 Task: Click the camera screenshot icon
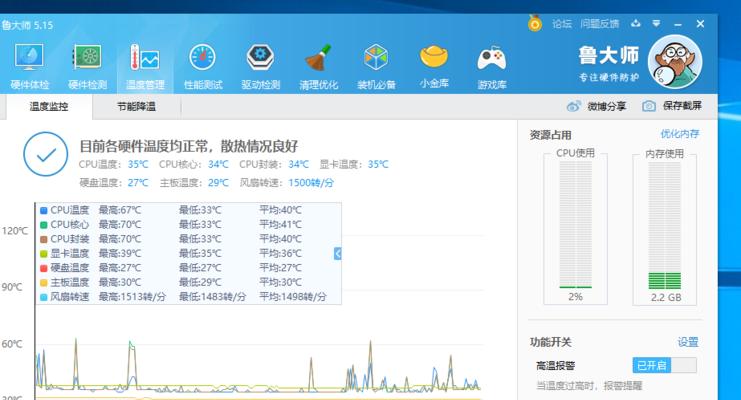649,106
